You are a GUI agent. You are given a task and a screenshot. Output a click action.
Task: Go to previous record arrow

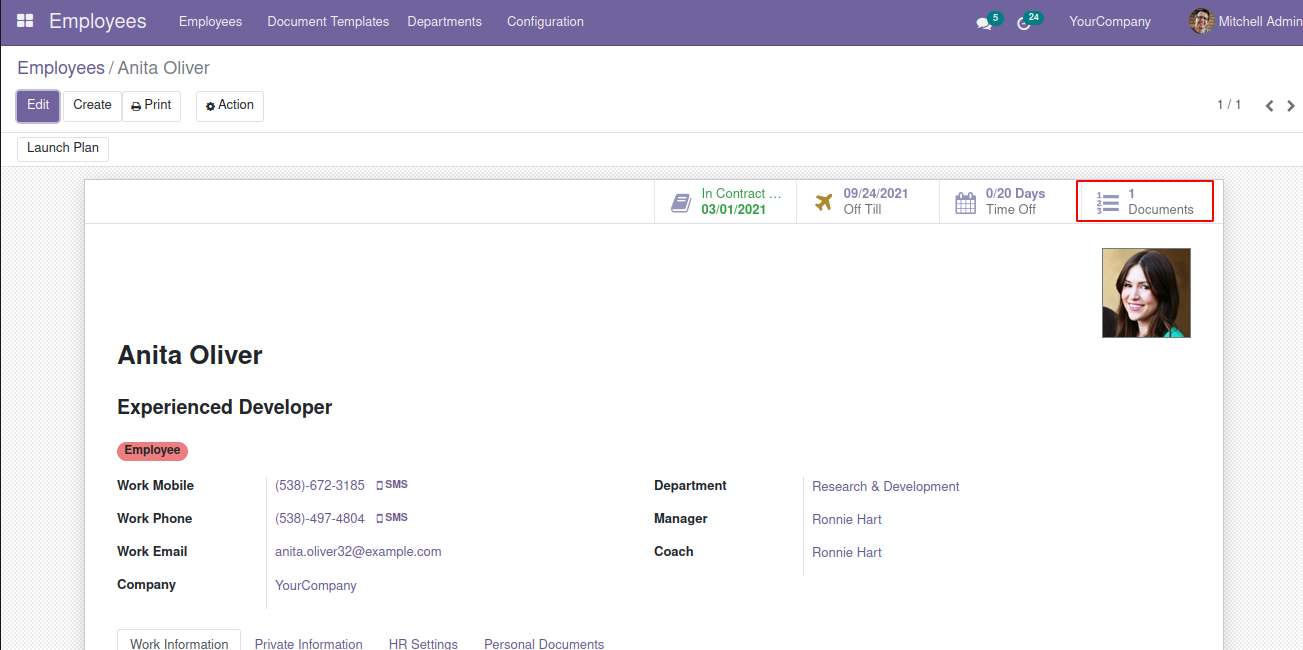click(x=1269, y=106)
